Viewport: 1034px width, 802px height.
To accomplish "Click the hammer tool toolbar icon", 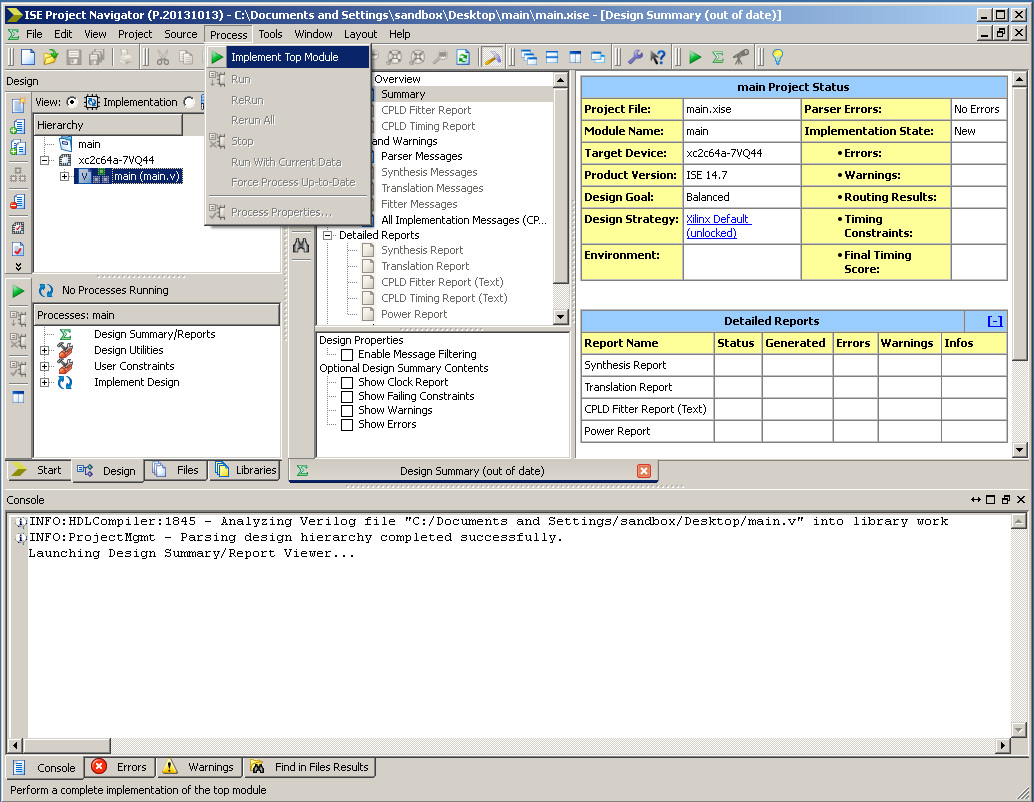I will click(492, 57).
